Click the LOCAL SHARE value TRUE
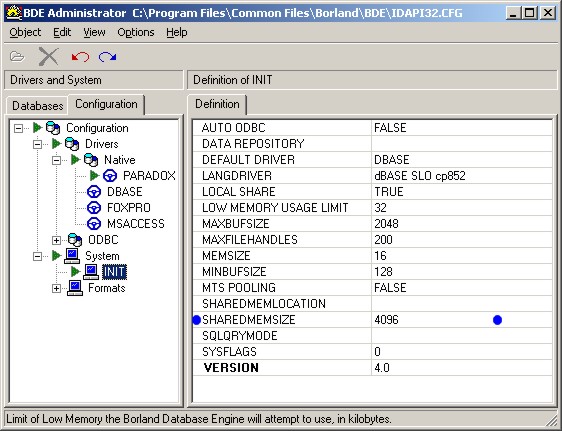 tap(389, 192)
